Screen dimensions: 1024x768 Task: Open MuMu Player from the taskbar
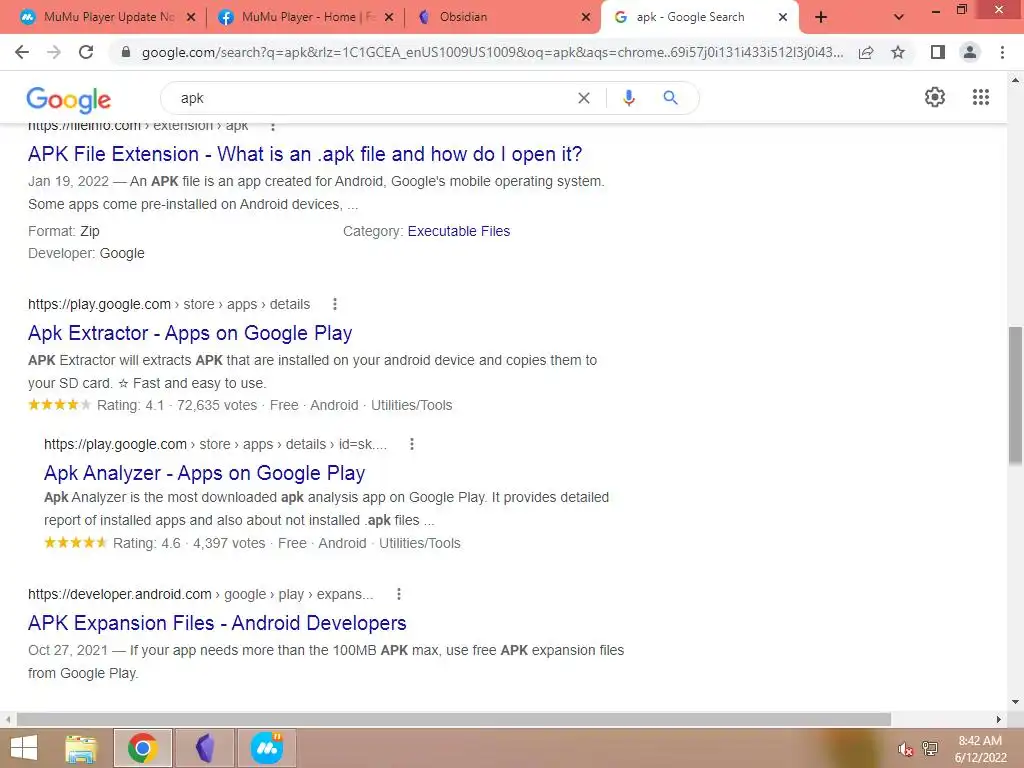[x=267, y=748]
